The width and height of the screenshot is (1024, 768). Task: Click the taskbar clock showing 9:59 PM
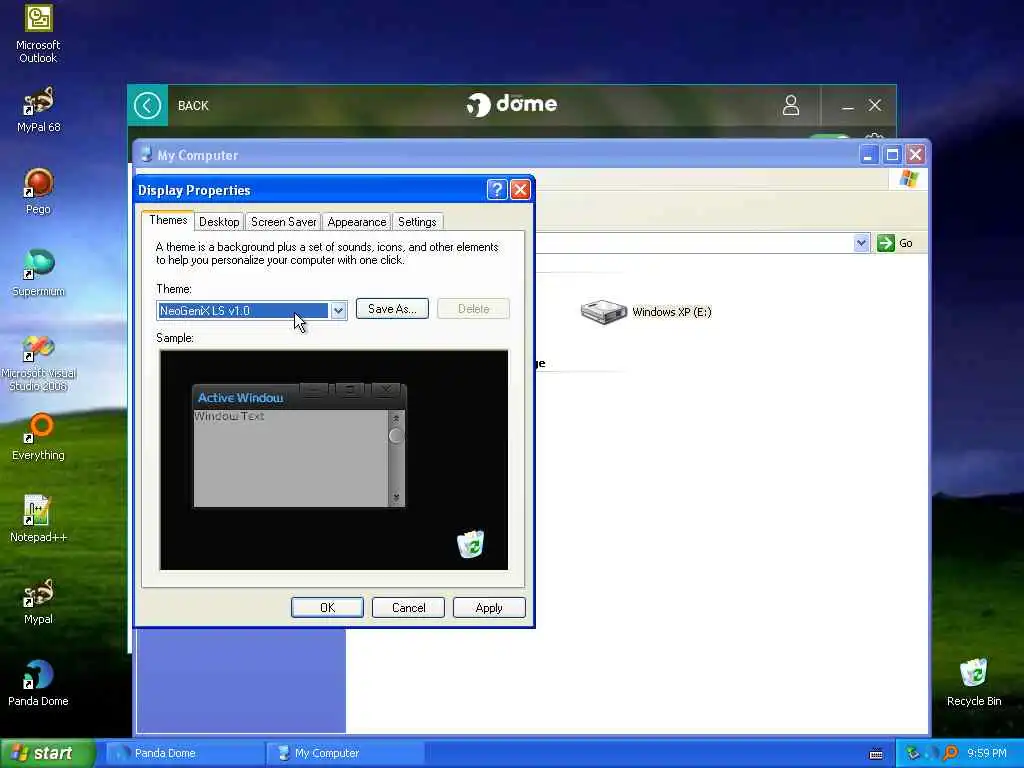click(986, 753)
